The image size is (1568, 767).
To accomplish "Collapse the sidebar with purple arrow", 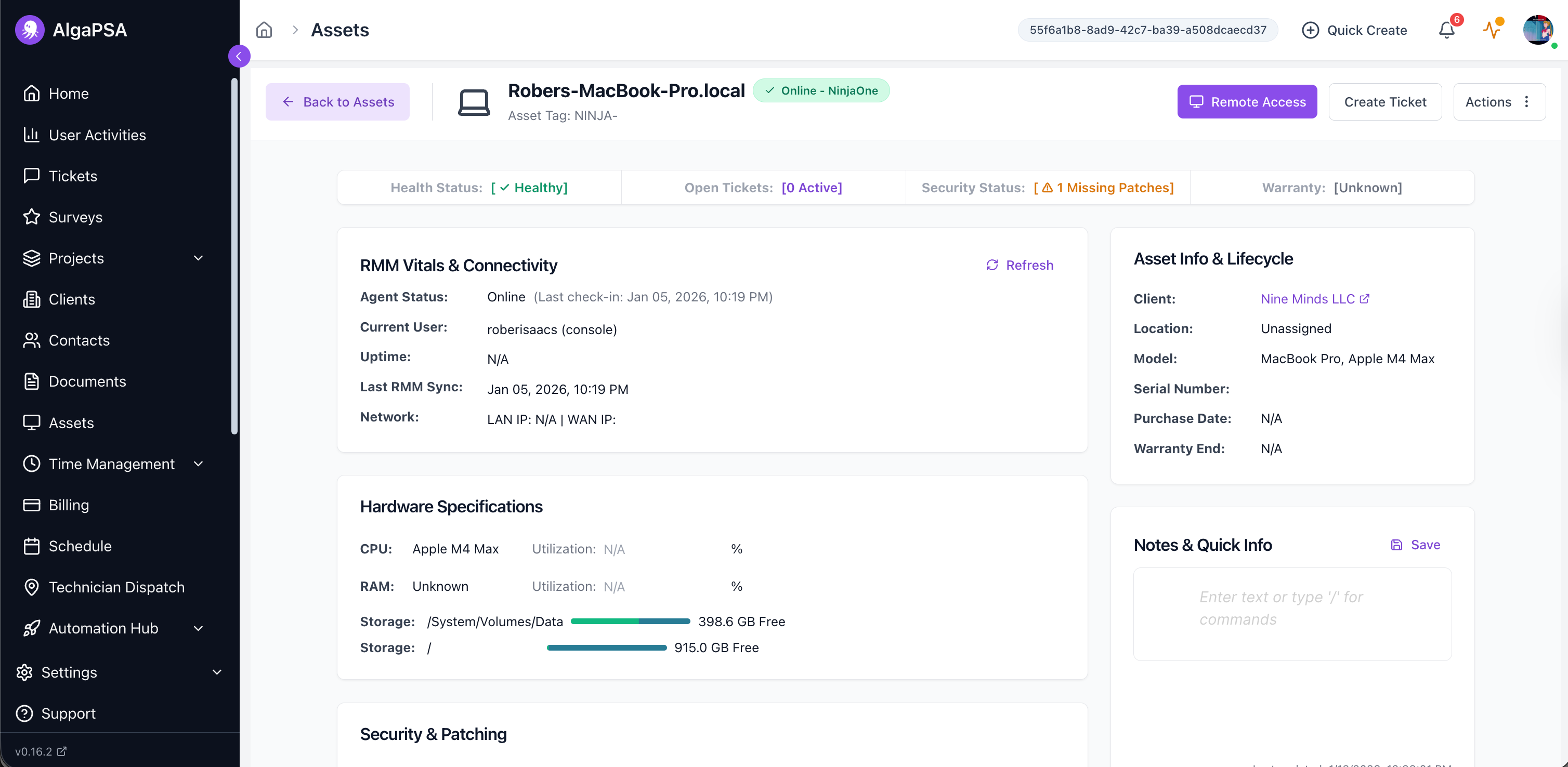I will coord(239,56).
